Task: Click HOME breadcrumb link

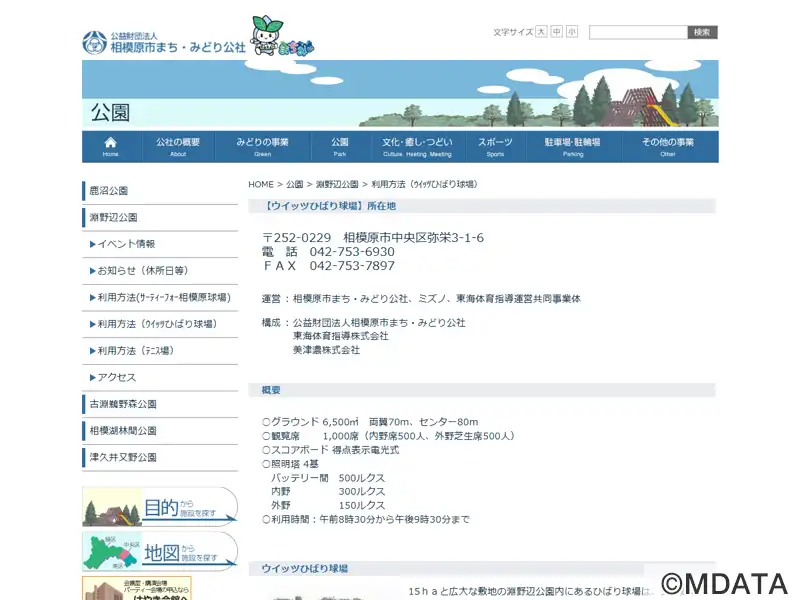Action: click(260, 185)
